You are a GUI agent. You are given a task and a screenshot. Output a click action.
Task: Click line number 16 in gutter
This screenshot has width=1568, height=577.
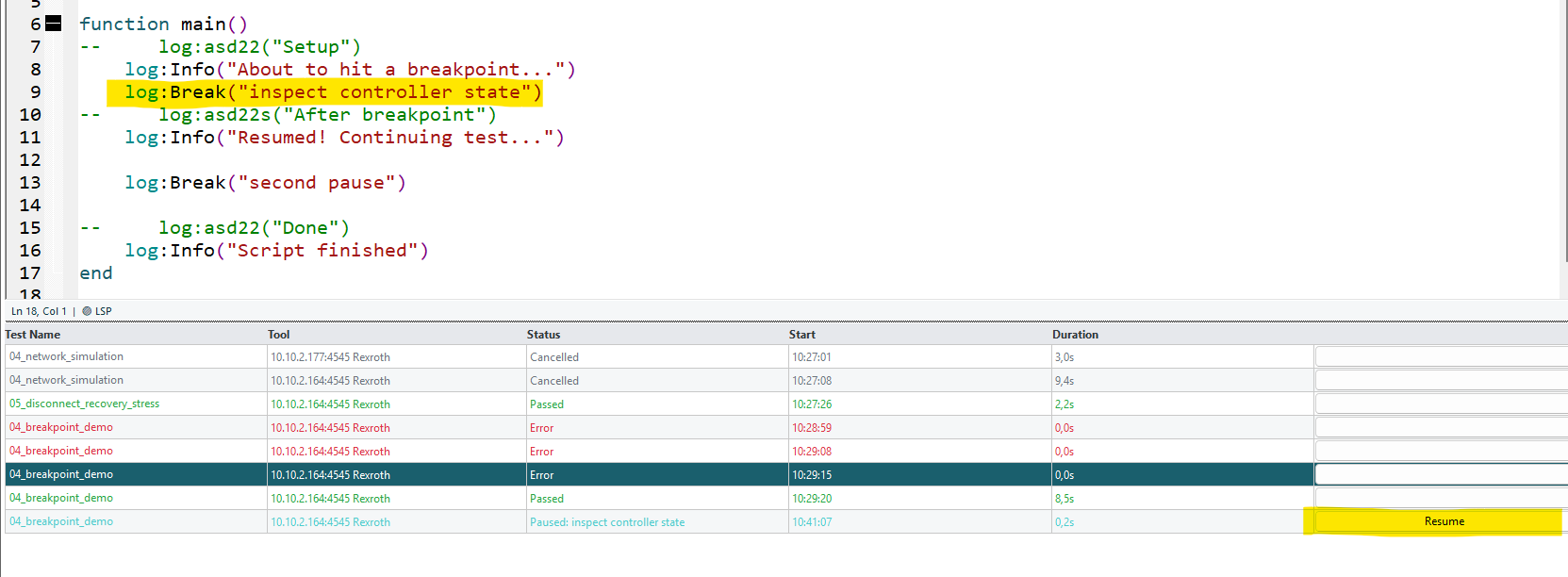coord(30,250)
